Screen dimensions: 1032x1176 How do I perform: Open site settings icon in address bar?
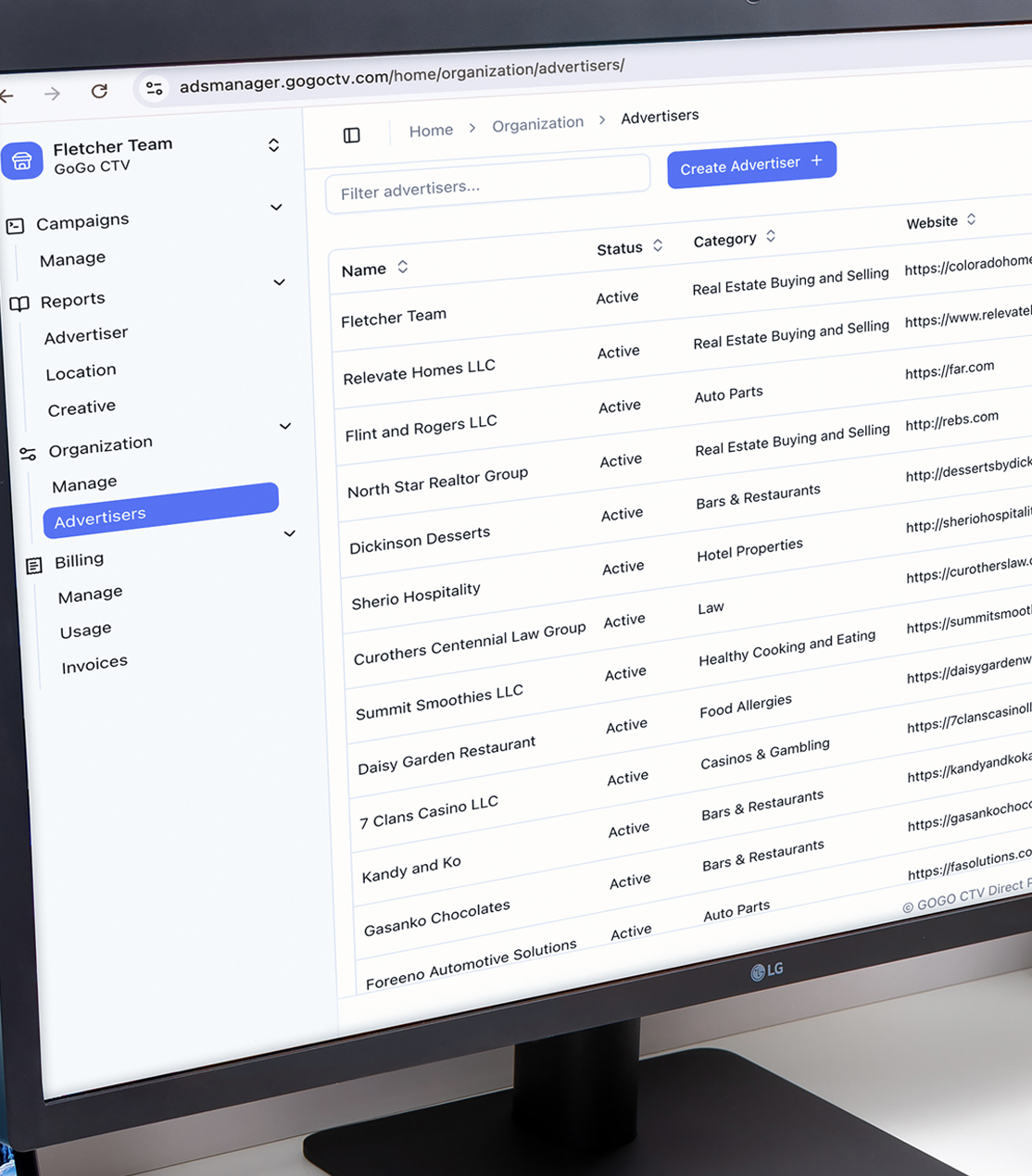coord(154,88)
